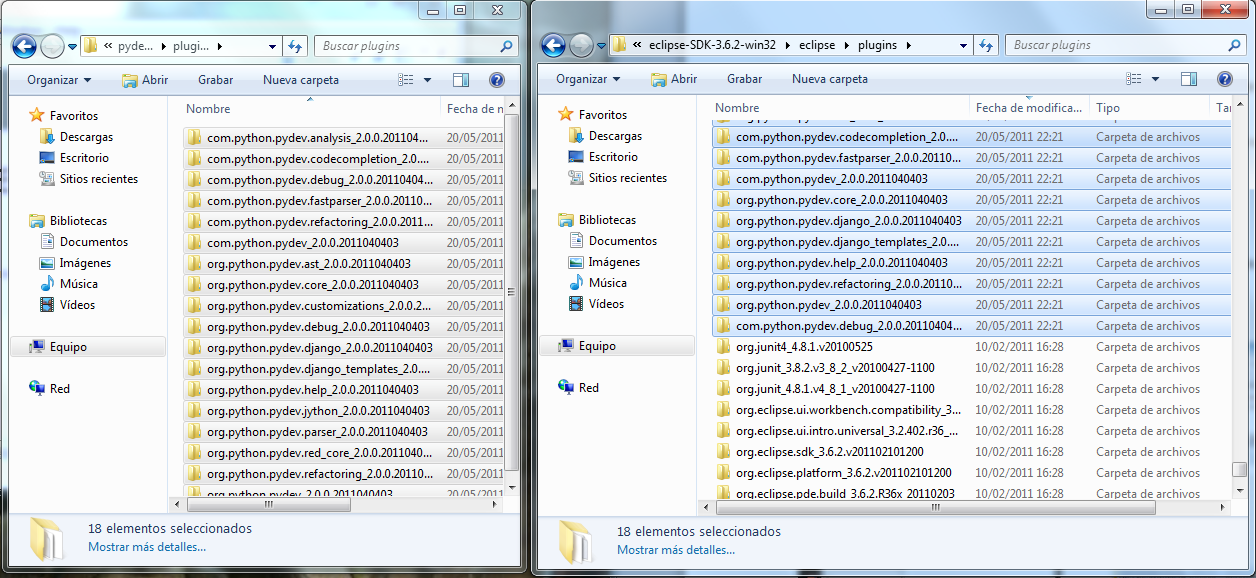The height and width of the screenshot is (578, 1256).
Task: Select org.python.pydev.customizations folder in left window
Action: click(345, 305)
